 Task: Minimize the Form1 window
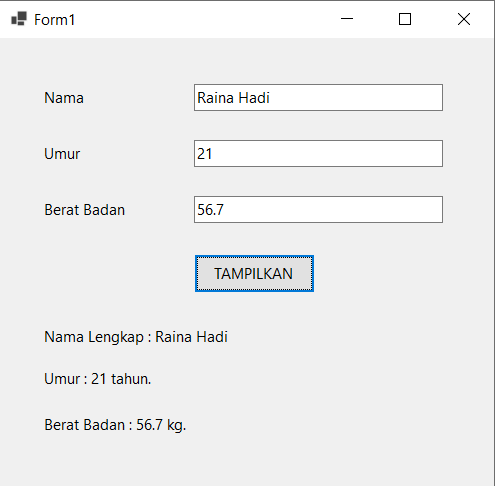347,19
